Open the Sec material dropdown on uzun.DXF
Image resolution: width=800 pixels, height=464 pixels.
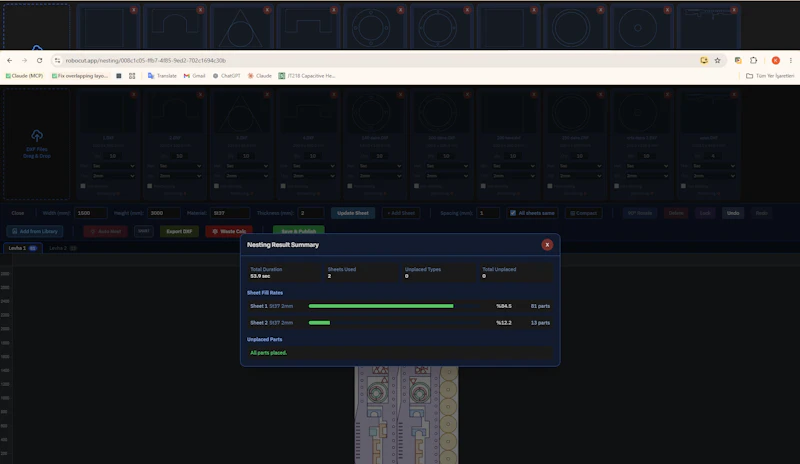pos(714,166)
